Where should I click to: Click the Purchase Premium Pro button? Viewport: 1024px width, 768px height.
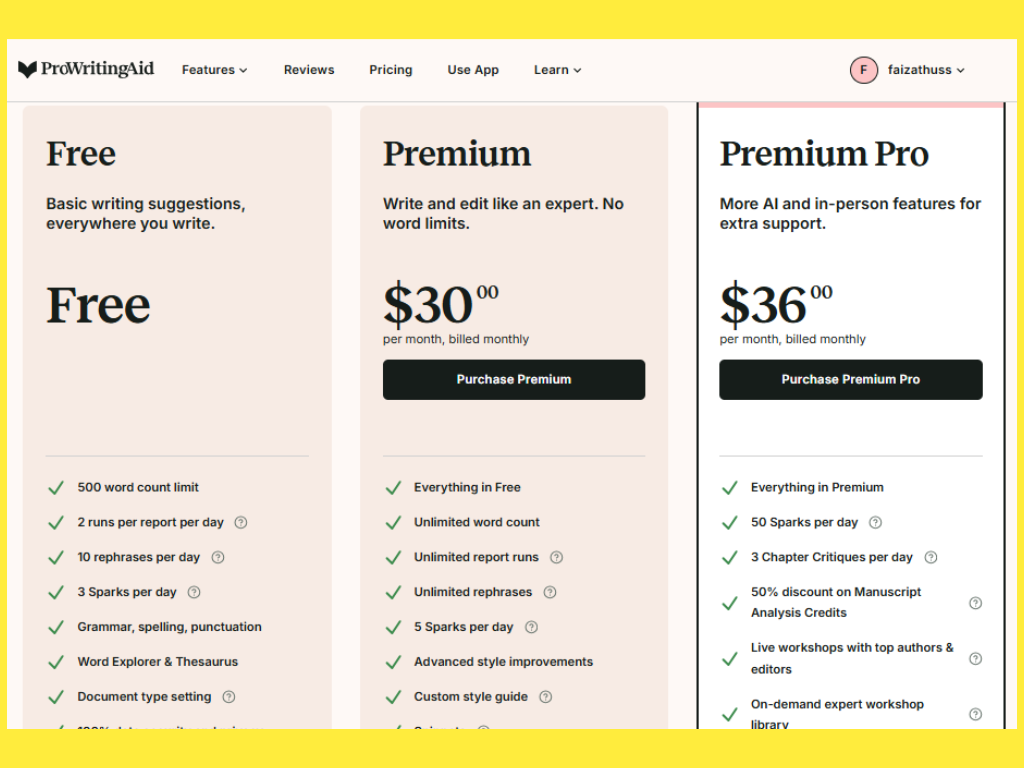click(x=850, y=380)
